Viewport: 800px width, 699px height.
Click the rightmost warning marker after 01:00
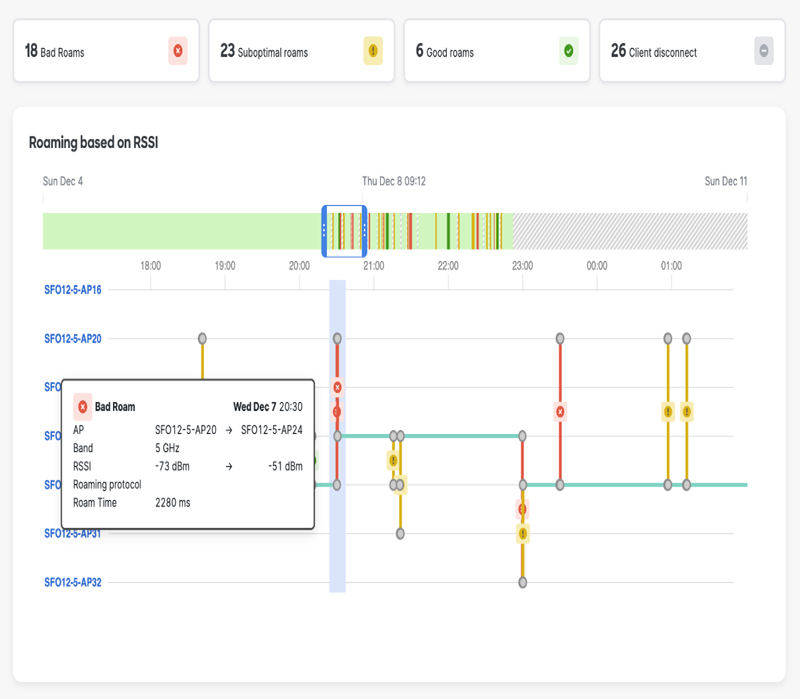tap(686, 411)
